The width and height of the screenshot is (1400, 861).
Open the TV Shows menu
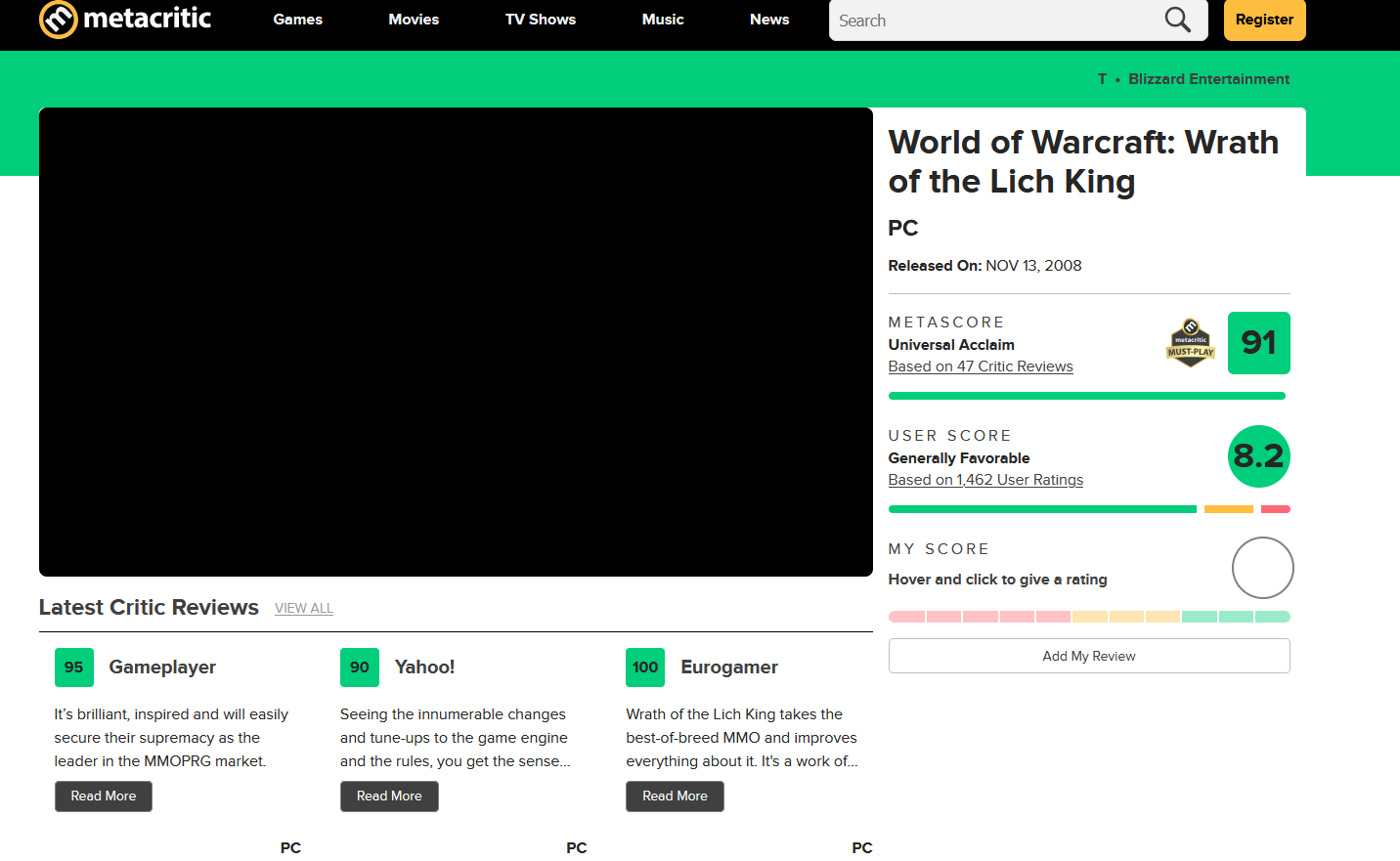point(541,20)
